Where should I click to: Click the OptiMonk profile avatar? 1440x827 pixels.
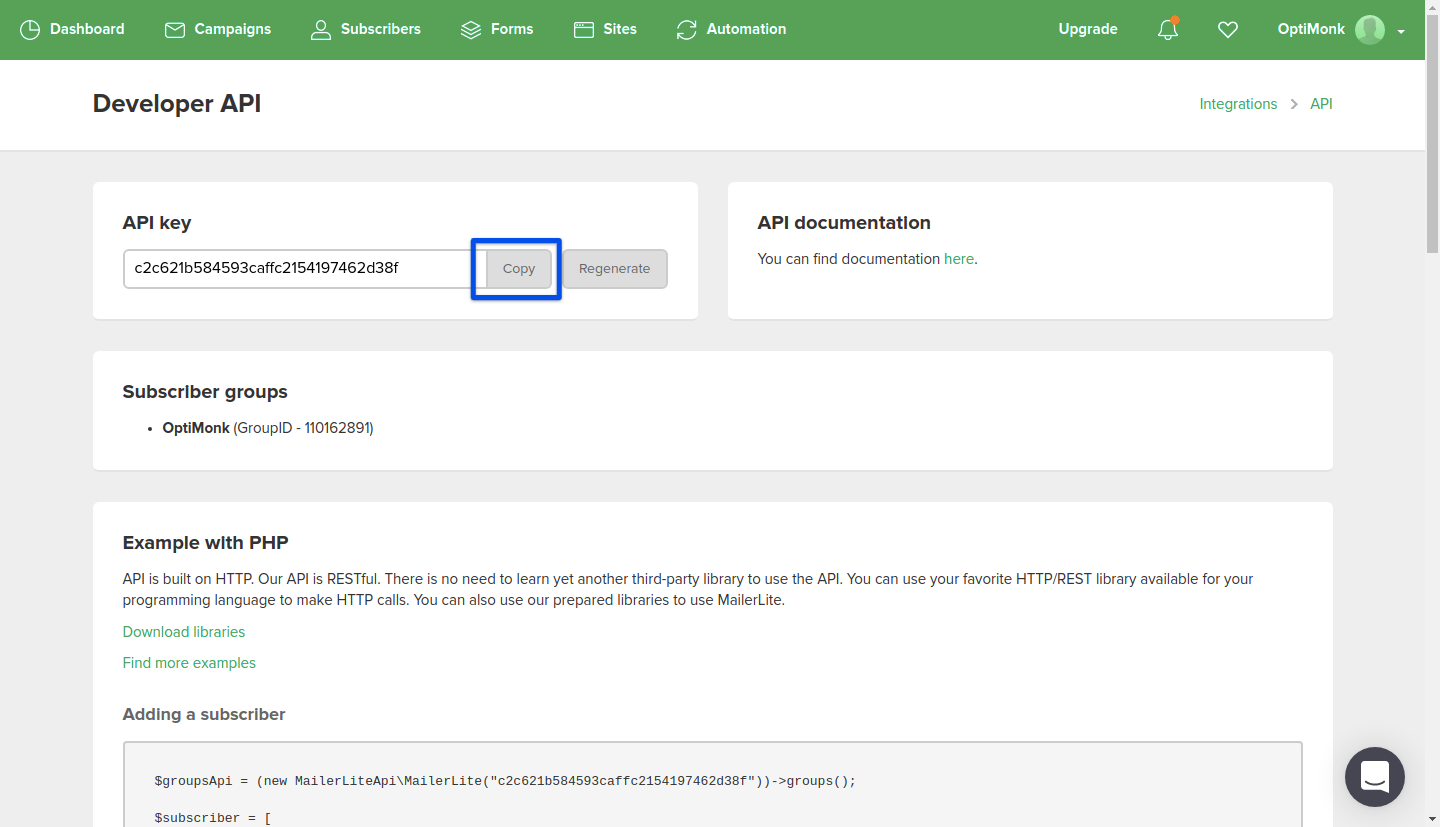coord(1370,29)
